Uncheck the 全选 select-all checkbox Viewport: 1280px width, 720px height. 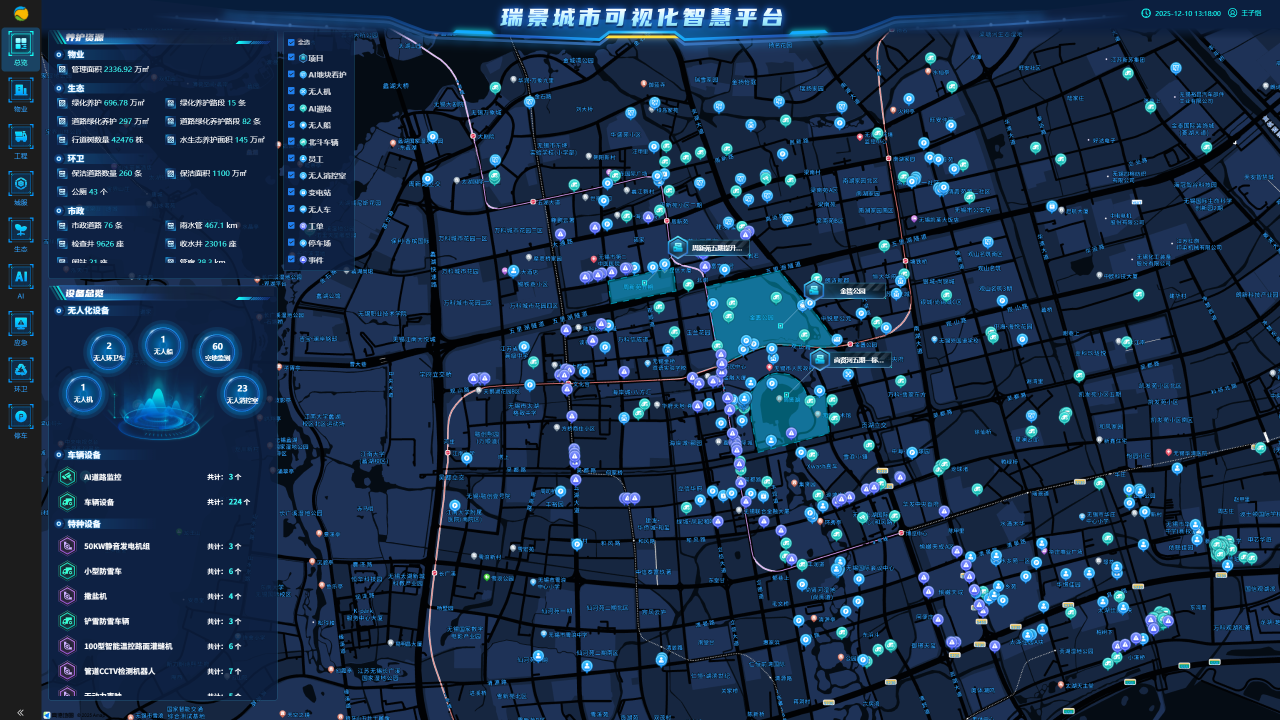coord(291,42)
